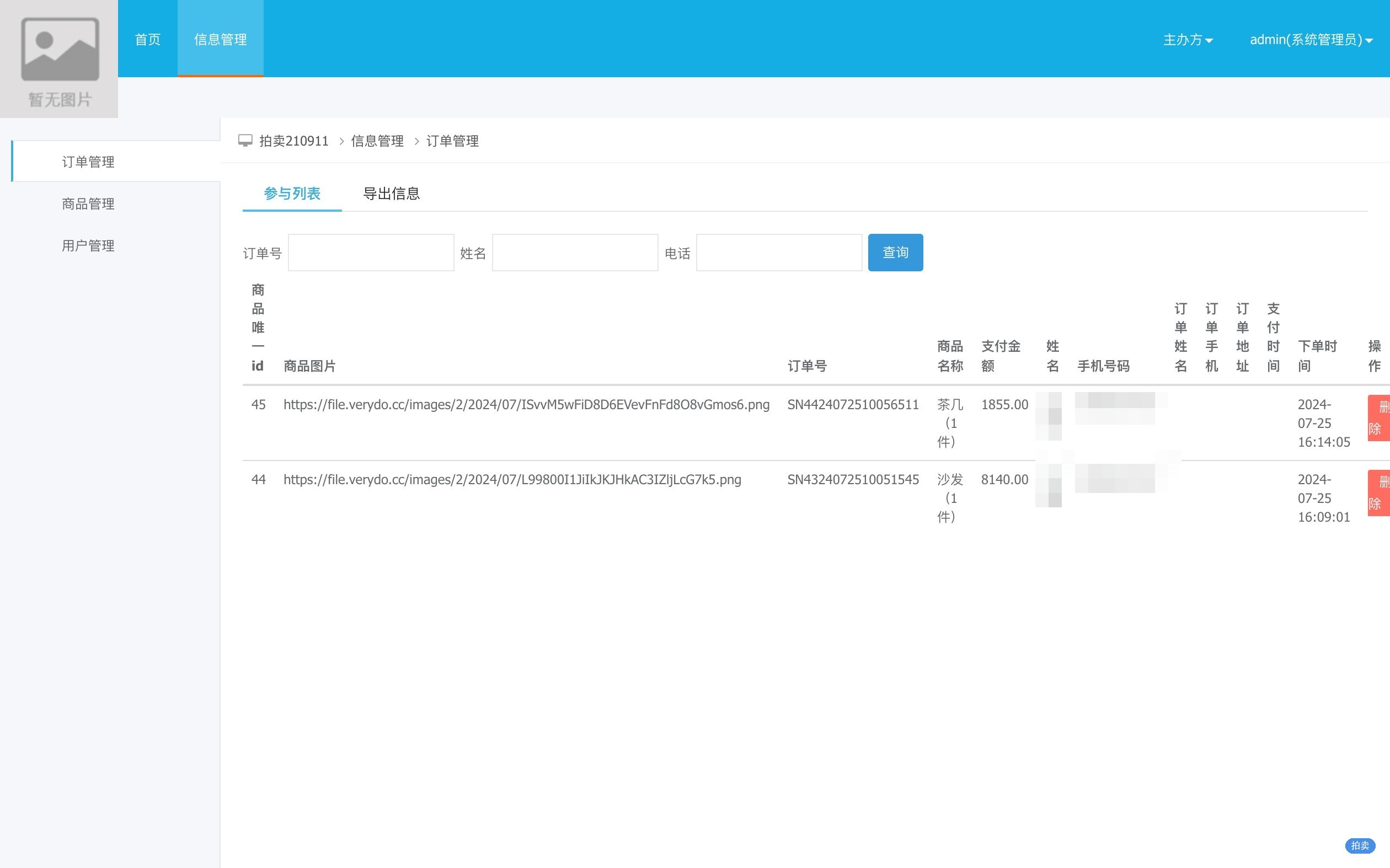The width and height of the screenshot is (1390, 868).
Task: Click the 拍卖 badge at bottom right
Action: 1360,845
